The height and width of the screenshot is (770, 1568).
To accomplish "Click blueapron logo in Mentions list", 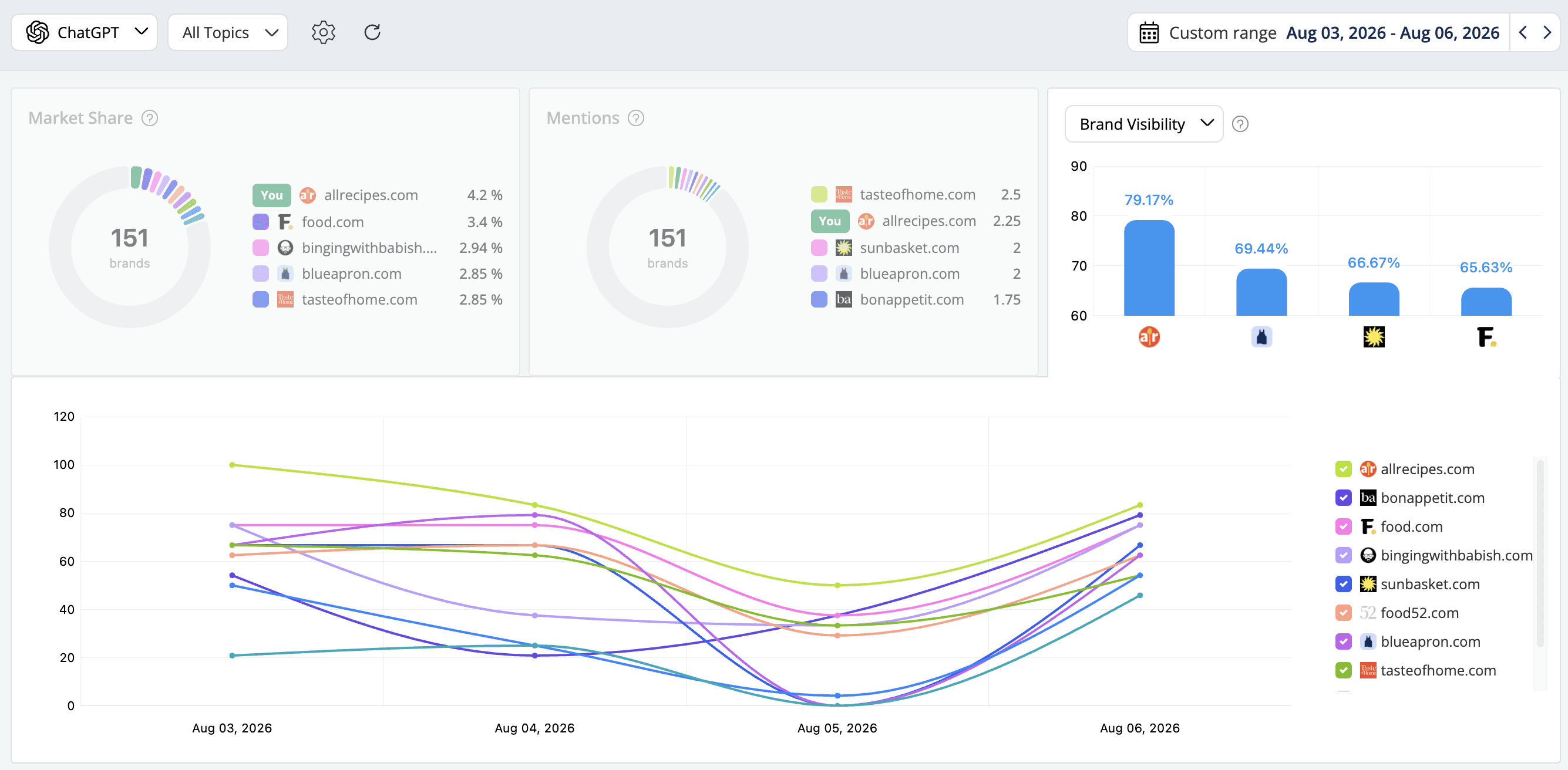I will (x=844, y=273).
